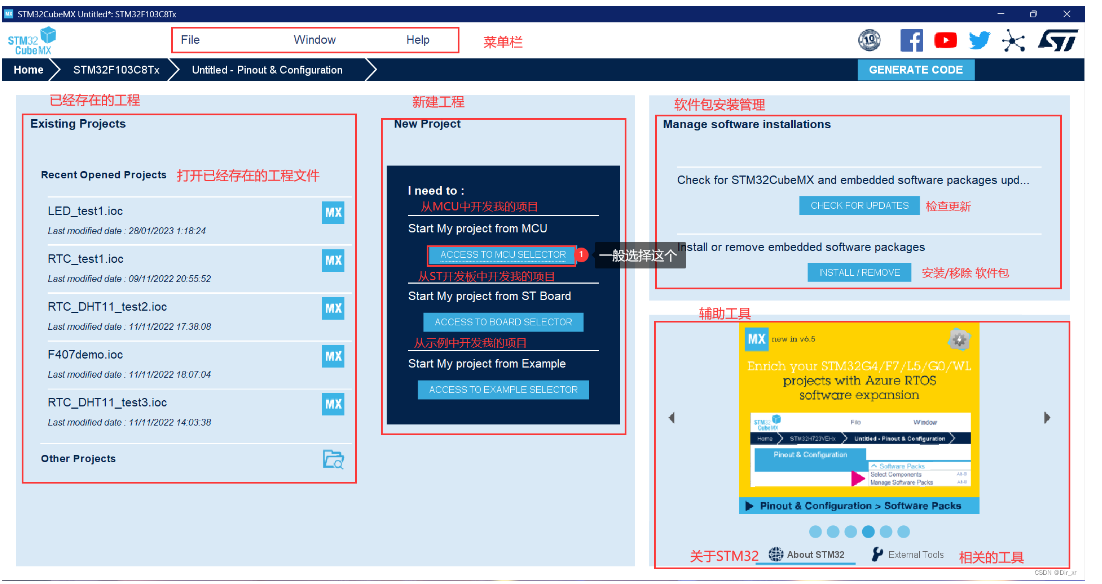Image resolution: width=1102 pixels, height=584 pixels.
Task: Open the Twitter icon in the header
Action: point(979,40)
